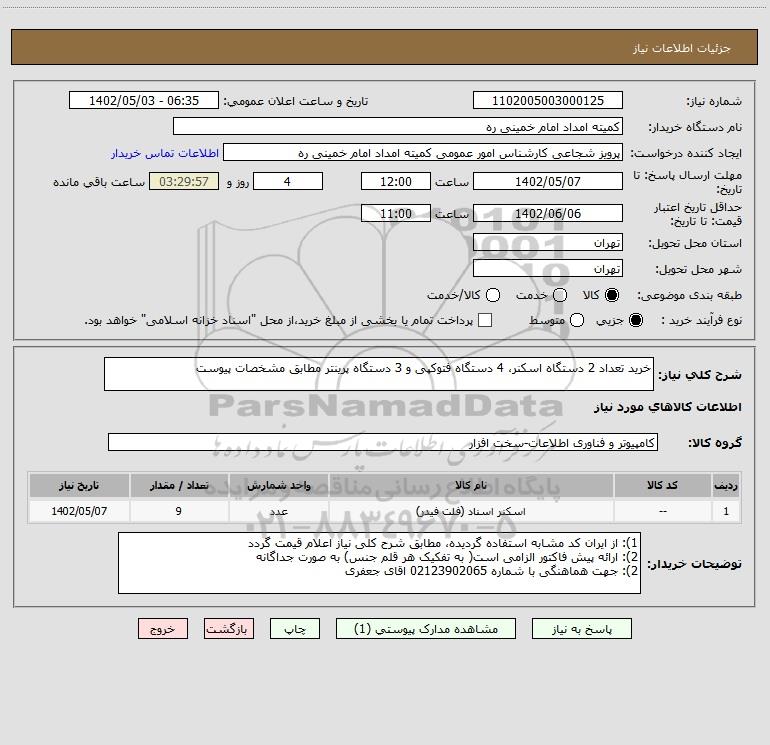The image size is (770, 745).
Task: Click the گروه کالا field
Action: pyautogui.click(x=383, y=442)
